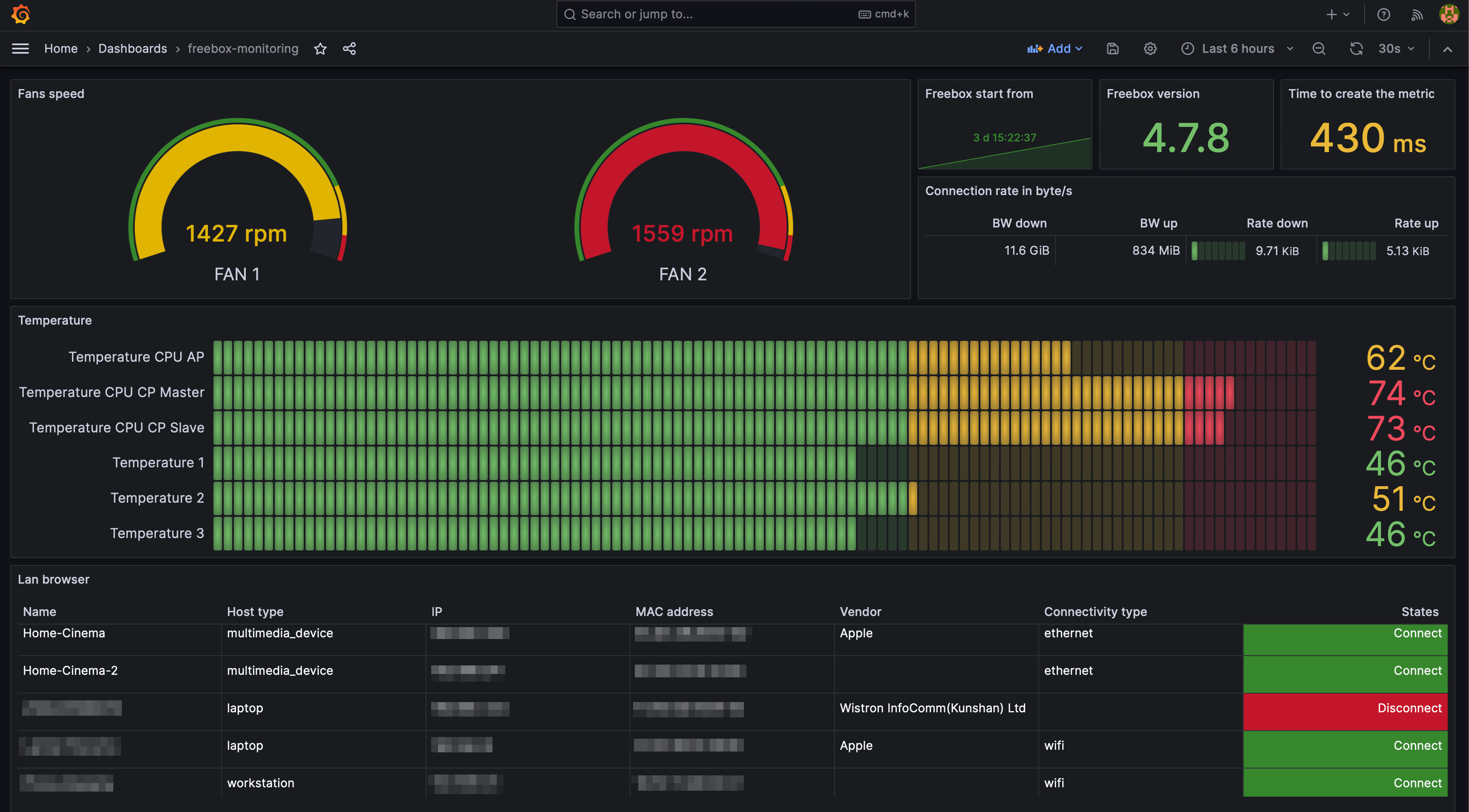
Task: Zoom out the time range
Action: (1319, 49)
